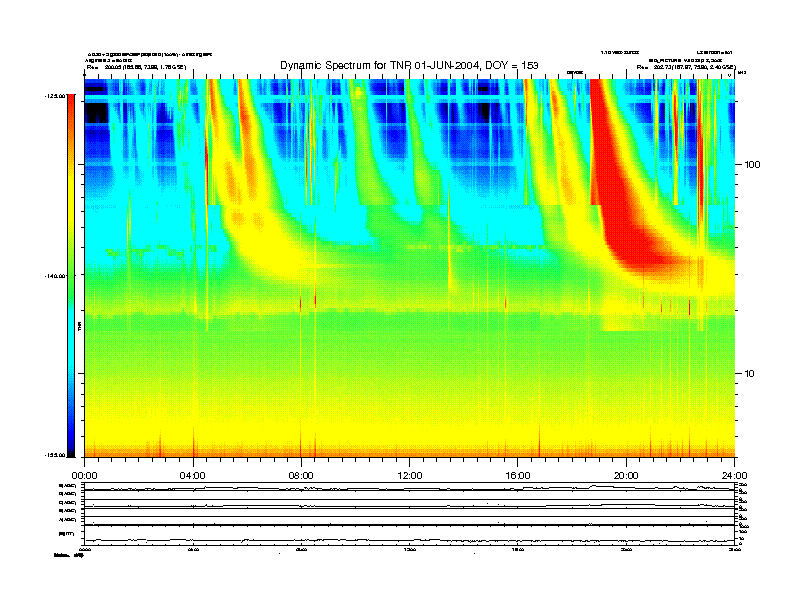Screen dimensions: 792x612
Task: Click the bottom line-plot panel's left axis label
Action: (x=66, y=533)
